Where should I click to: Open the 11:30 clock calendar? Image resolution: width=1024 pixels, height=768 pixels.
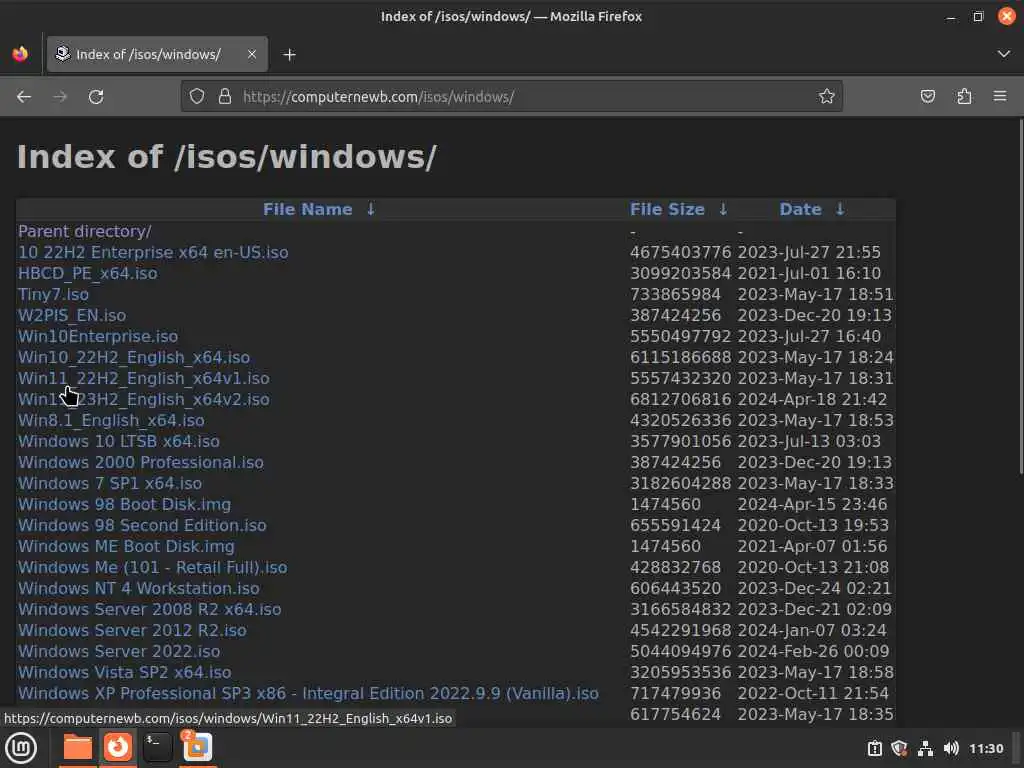point(986,748)
